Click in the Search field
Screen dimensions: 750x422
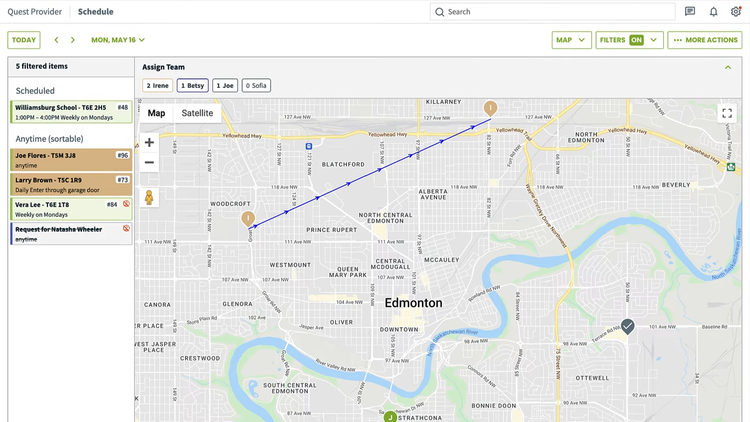(552, 12)
